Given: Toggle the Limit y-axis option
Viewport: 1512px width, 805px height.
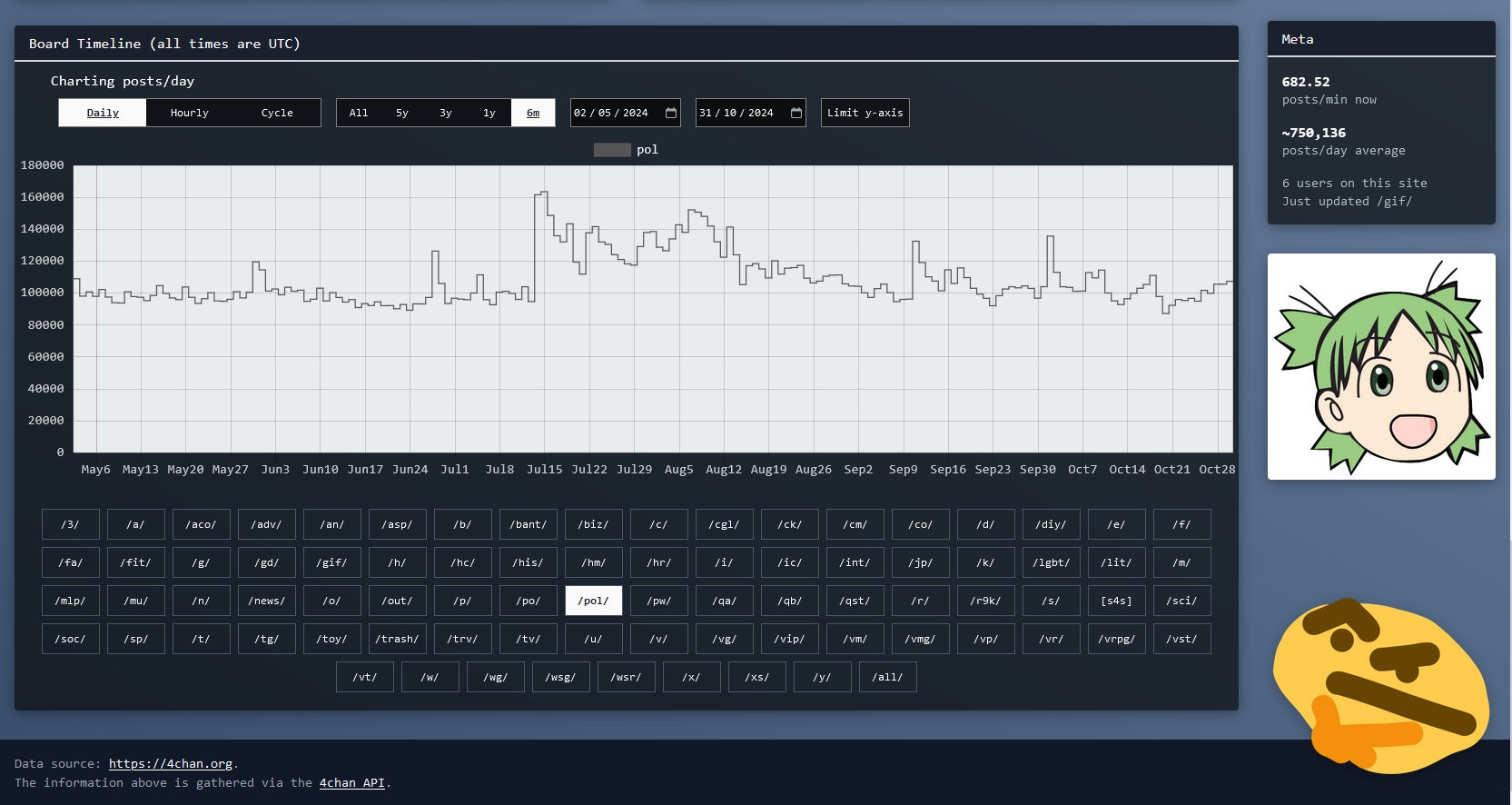Looking at the screenshot, I should coord(865,113).
